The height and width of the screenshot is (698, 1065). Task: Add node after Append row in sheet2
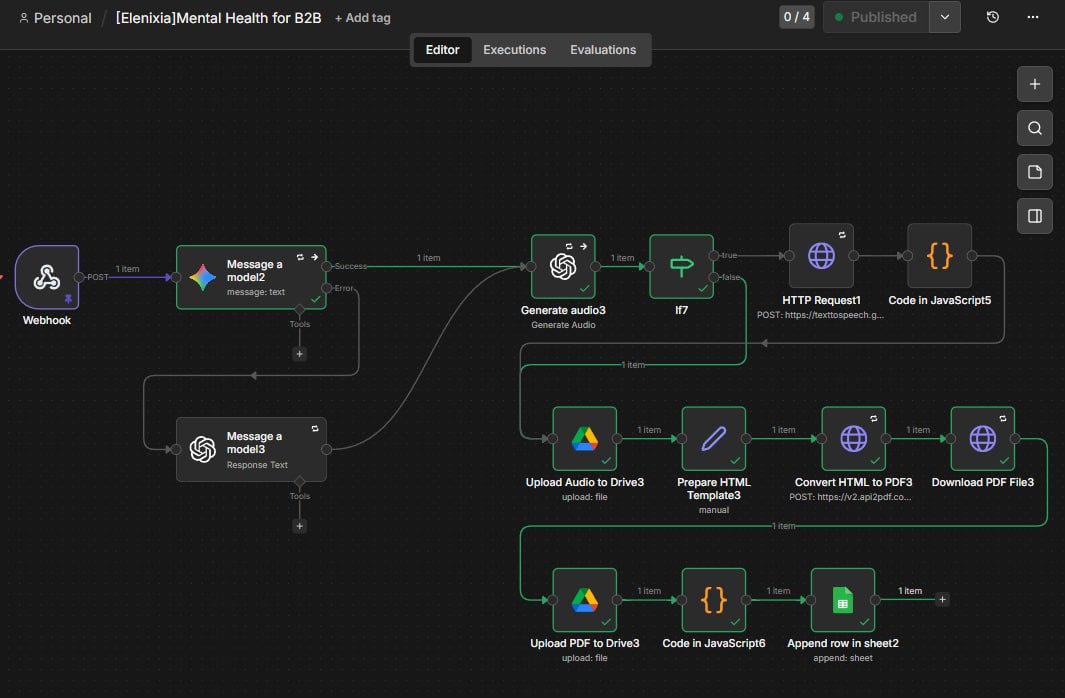(942, 600)
